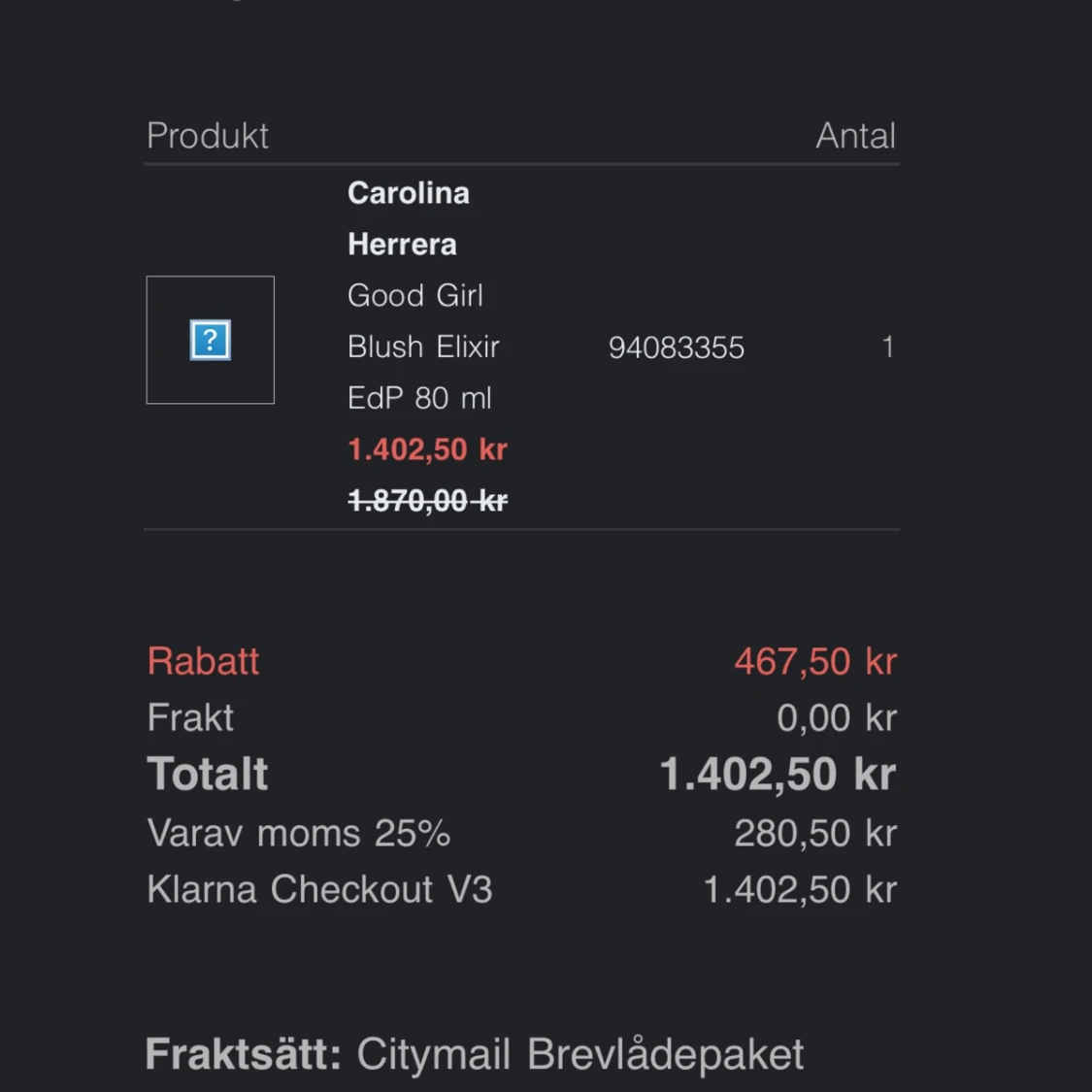
Task: Select the Varav moms 25% line
Action: tap(521, 833)
